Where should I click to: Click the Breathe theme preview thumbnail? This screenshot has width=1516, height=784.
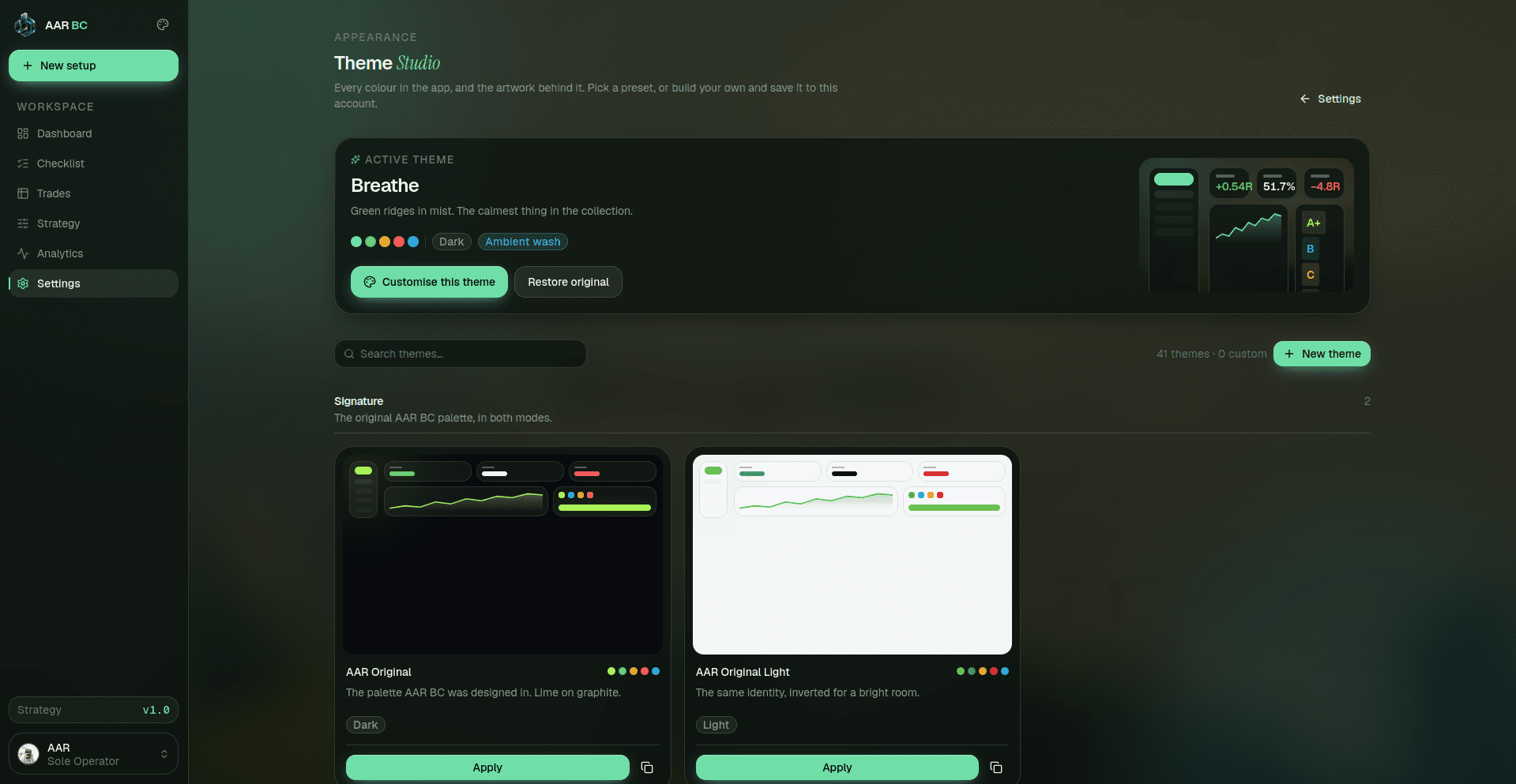(x=1247, y=225)
